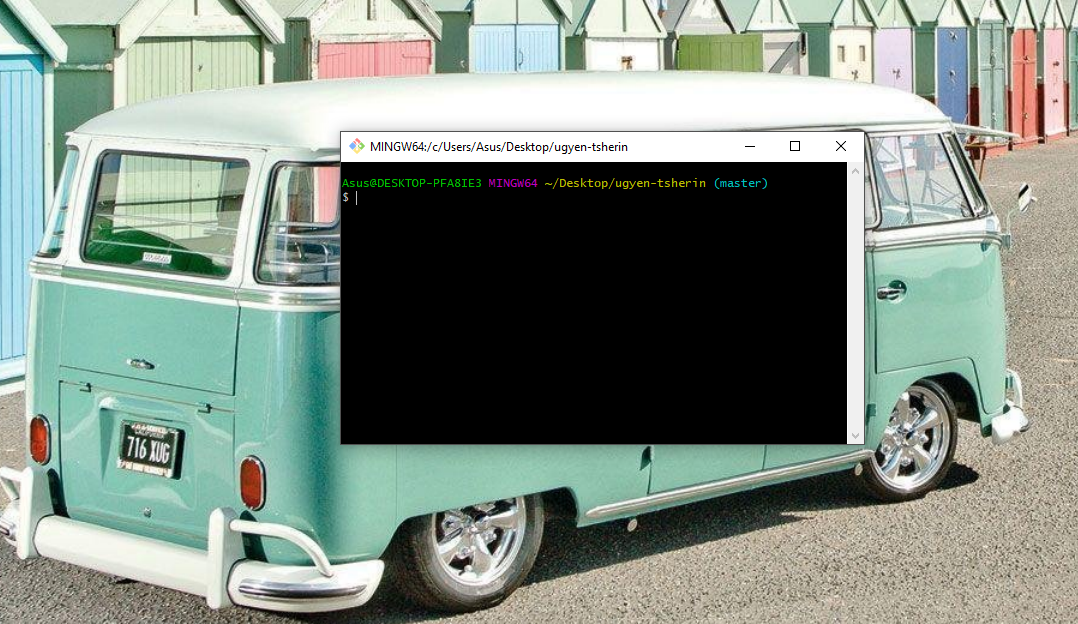The image size is (1078, 624).
Task: Close the MINGW64 terminal window
Action: point(841,146)
